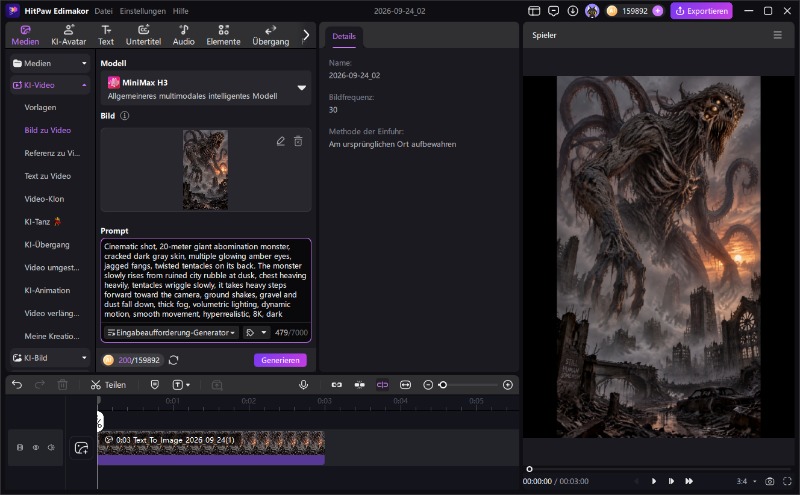800x495 pixels.
Task: Select Text zu Video in sidebar
Action: pos(47,176)
